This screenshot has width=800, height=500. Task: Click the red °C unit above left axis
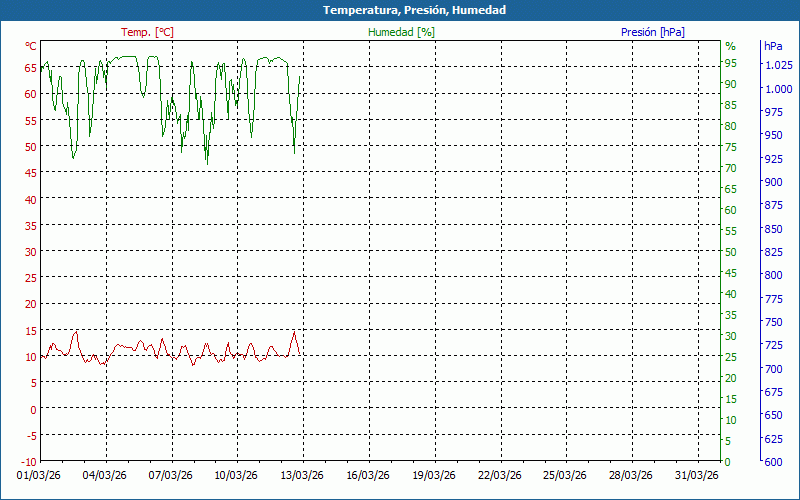31,46
